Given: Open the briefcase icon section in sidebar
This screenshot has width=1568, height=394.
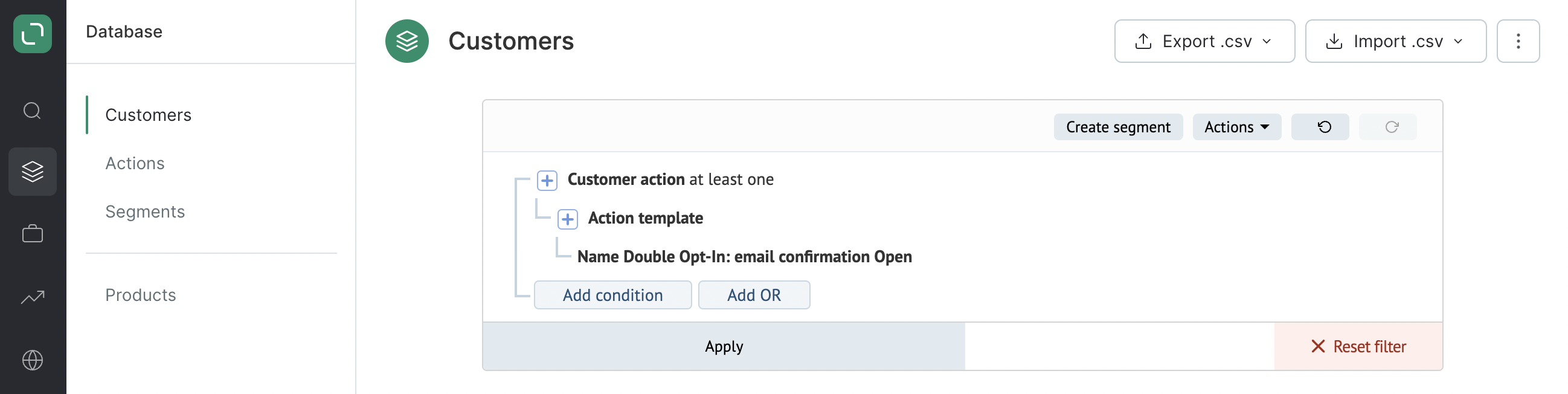Looking at the screenshot, I should click(32, 233).
